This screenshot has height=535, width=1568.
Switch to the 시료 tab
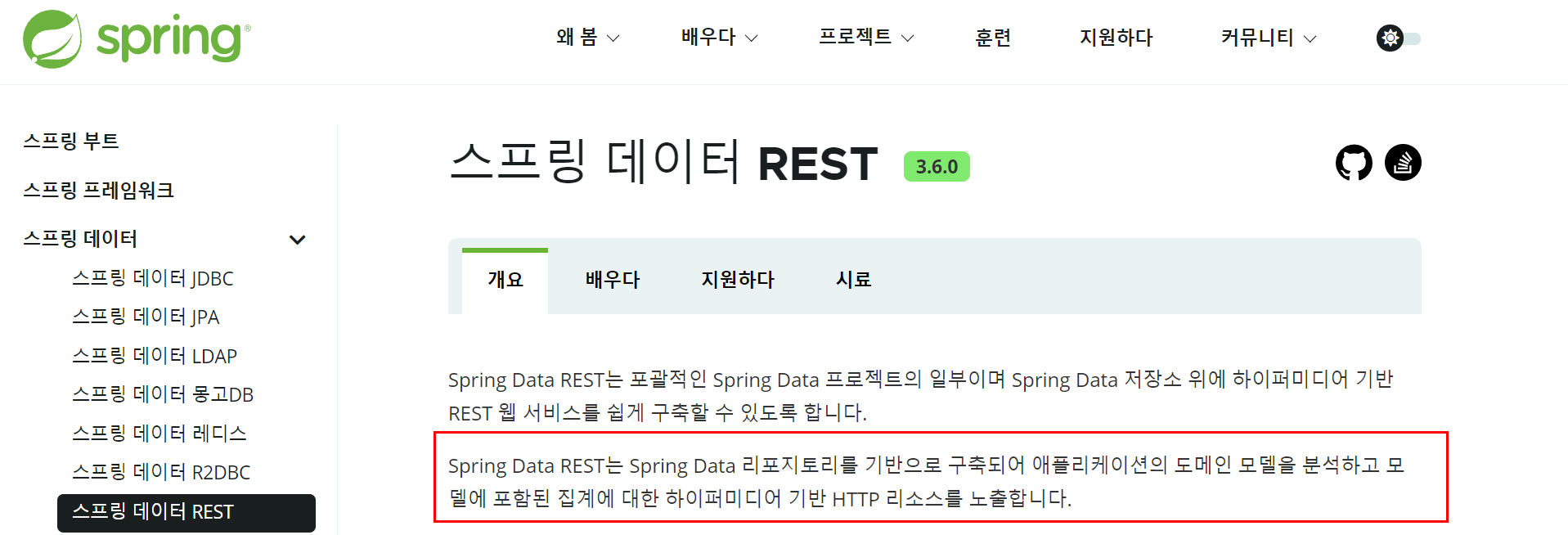pos(854,280)
